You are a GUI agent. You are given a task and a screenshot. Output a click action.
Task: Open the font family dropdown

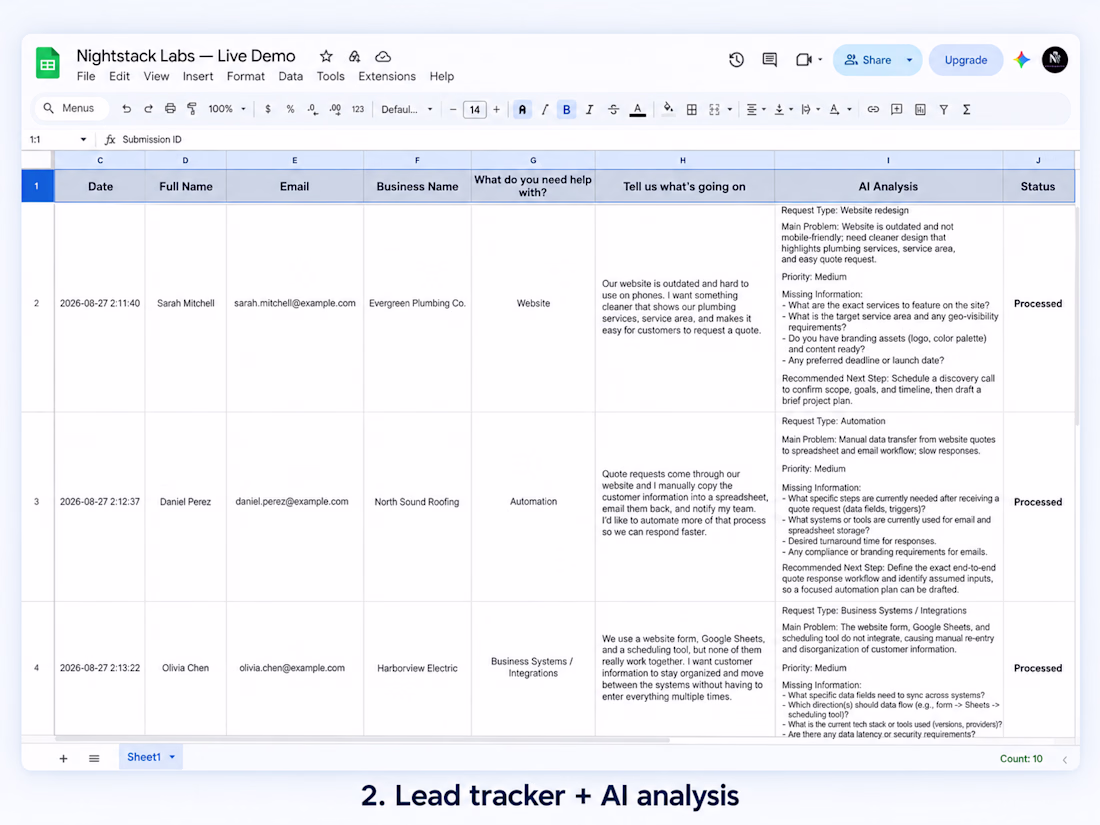[x=406, y=109]
